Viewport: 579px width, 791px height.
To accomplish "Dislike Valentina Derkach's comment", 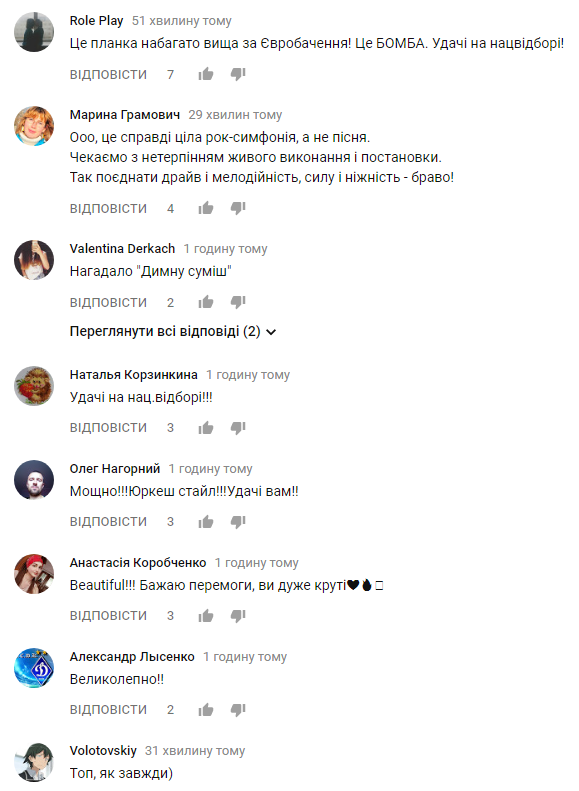I will [238, 302].
